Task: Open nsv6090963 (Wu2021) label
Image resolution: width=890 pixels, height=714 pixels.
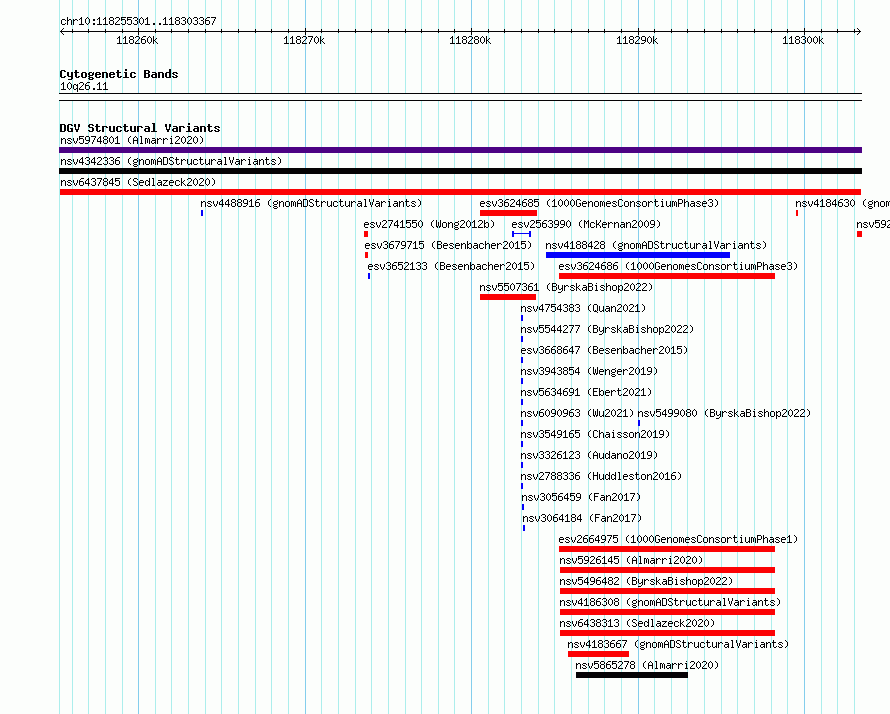Action: click(x=578, y=413)
